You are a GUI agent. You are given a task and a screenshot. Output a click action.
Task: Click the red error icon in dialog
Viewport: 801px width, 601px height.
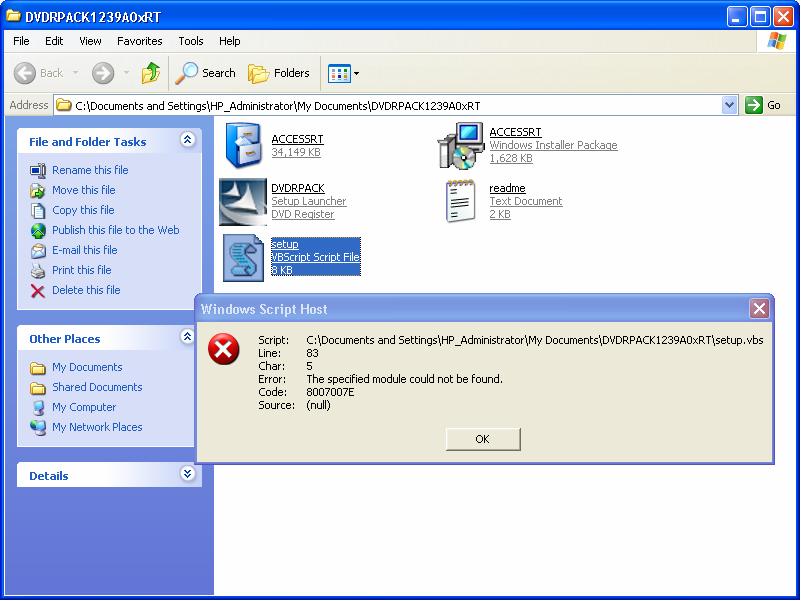(223, 349)
